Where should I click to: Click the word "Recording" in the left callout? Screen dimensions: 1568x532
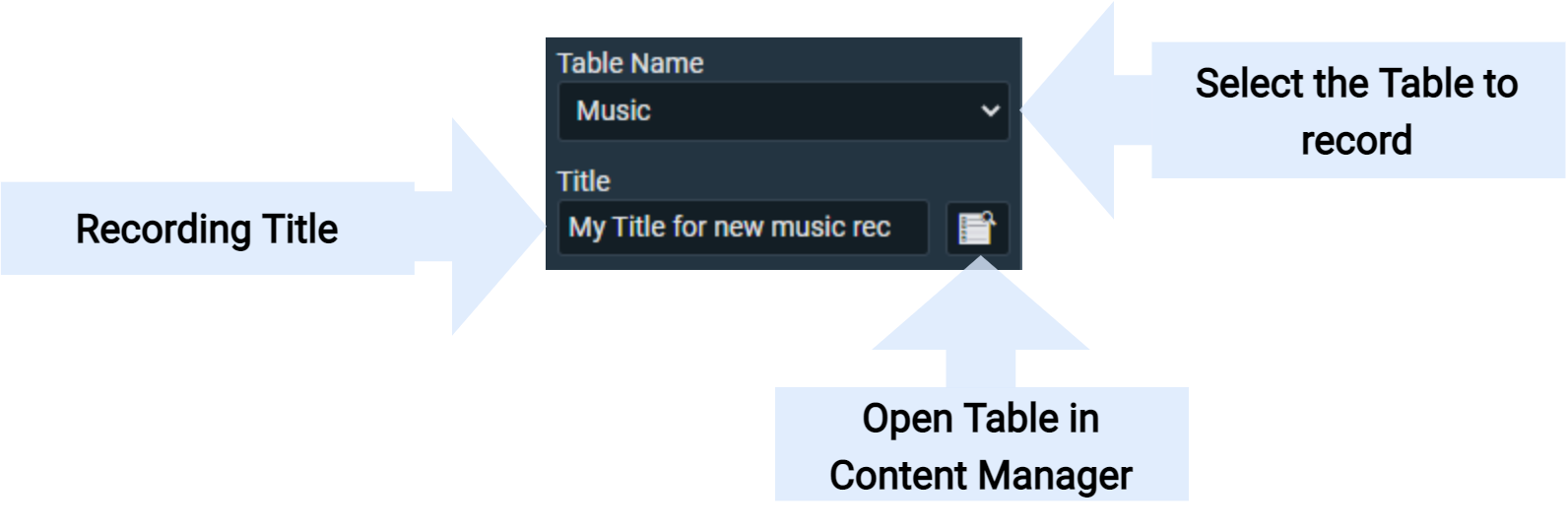[x=150, y=230]
